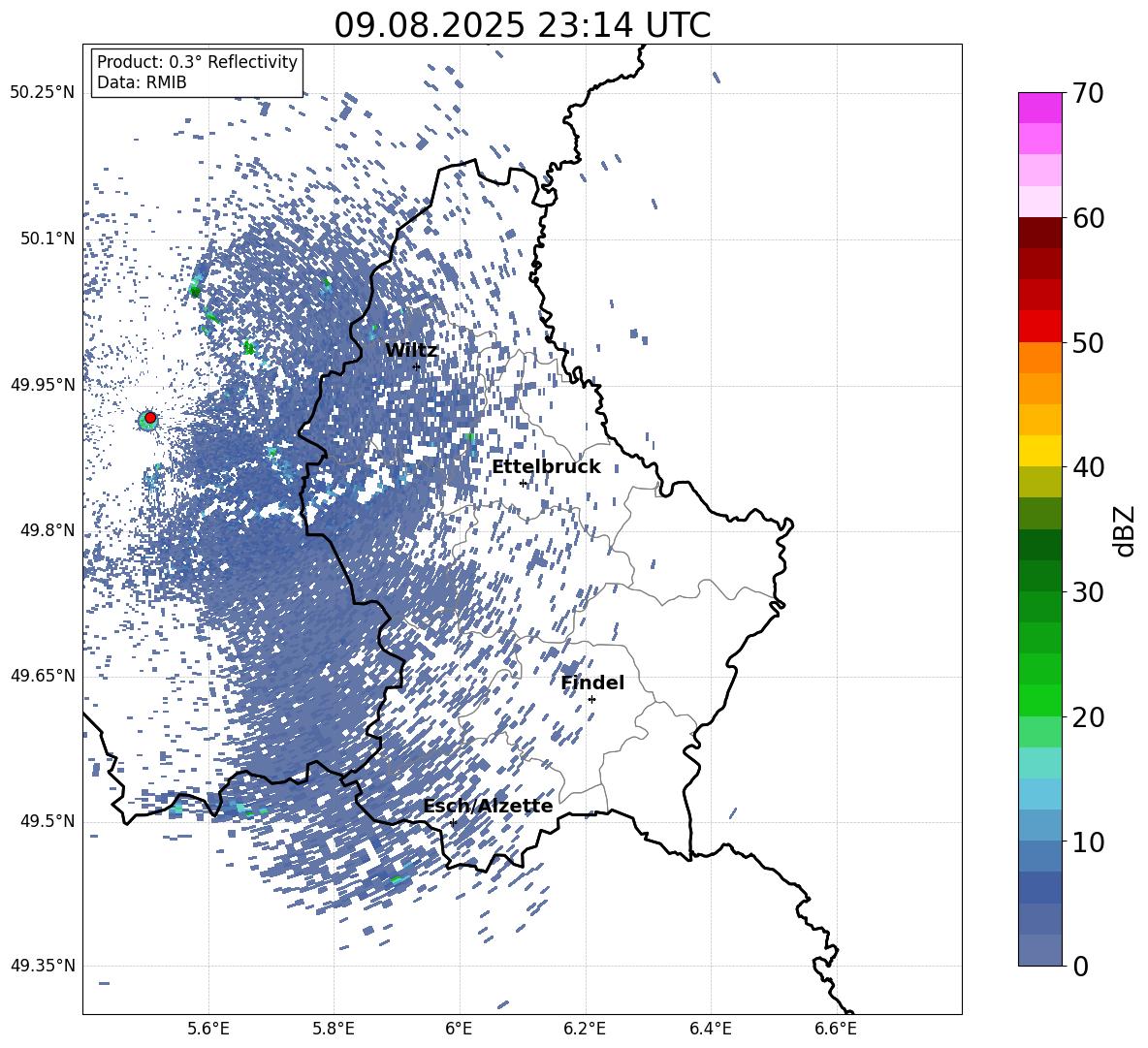Click the 5.8°E longitude label
This screenshot has height=1048, width=1148.
(x=334, y=1029)
